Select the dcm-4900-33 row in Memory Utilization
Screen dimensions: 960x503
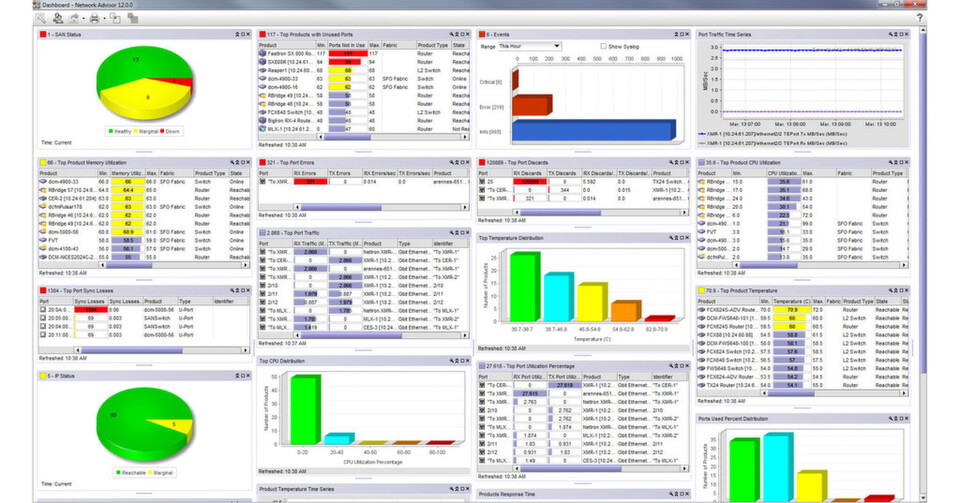pyautogui.click(x=144, y=182)
